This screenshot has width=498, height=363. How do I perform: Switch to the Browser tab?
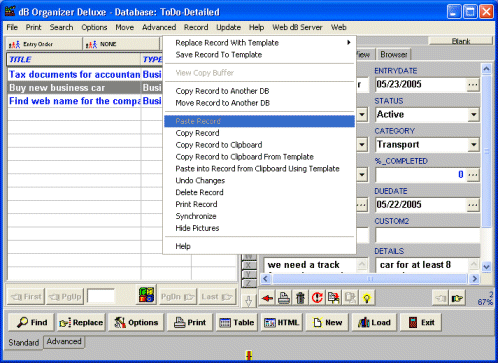(394, 54)
